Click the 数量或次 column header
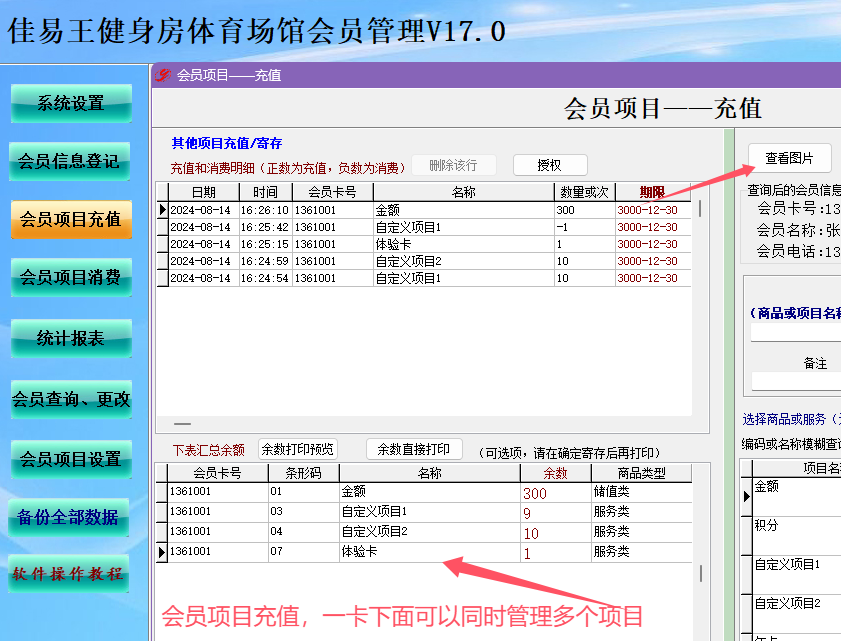841x641 pixels. (585, 192)
